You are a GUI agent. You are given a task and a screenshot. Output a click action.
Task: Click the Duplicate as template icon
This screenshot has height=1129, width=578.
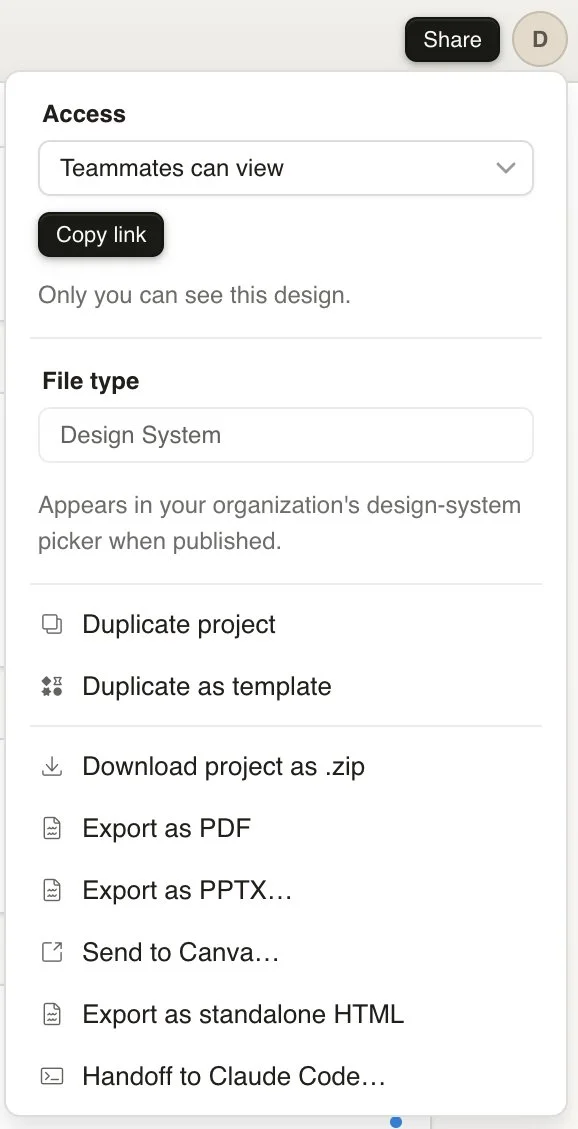pos(52,686)
